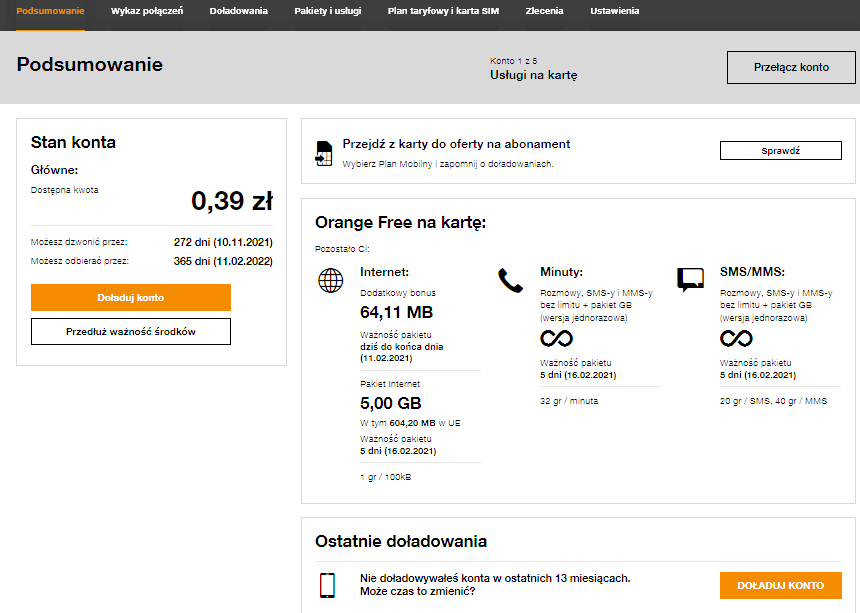Select the Zlecenia tab
The width and height of the screenshot is (860, 613).
click(544, 11)
